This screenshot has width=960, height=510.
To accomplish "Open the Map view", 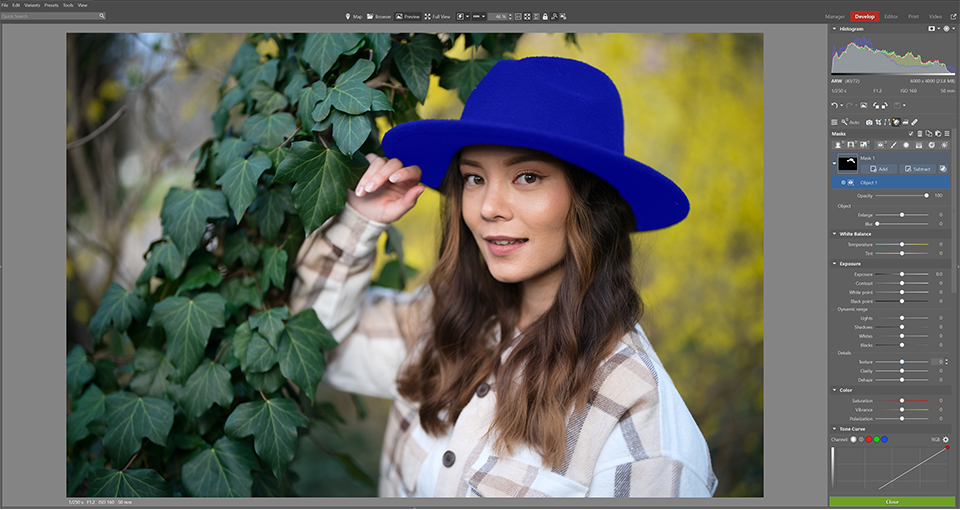I will tap(353, 17).
